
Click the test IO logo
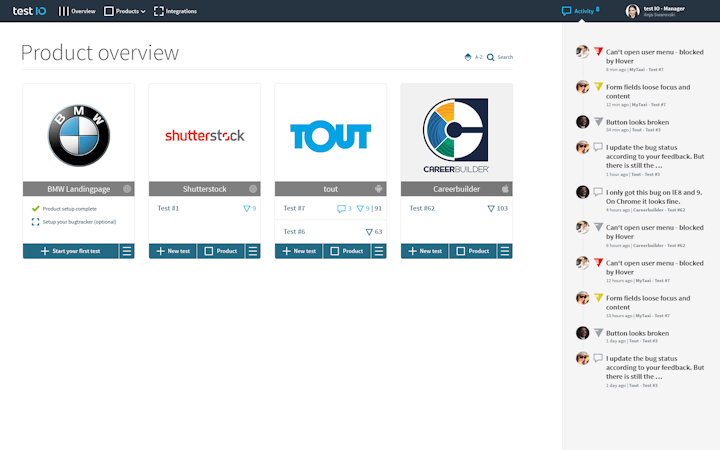tap(29, 11)
